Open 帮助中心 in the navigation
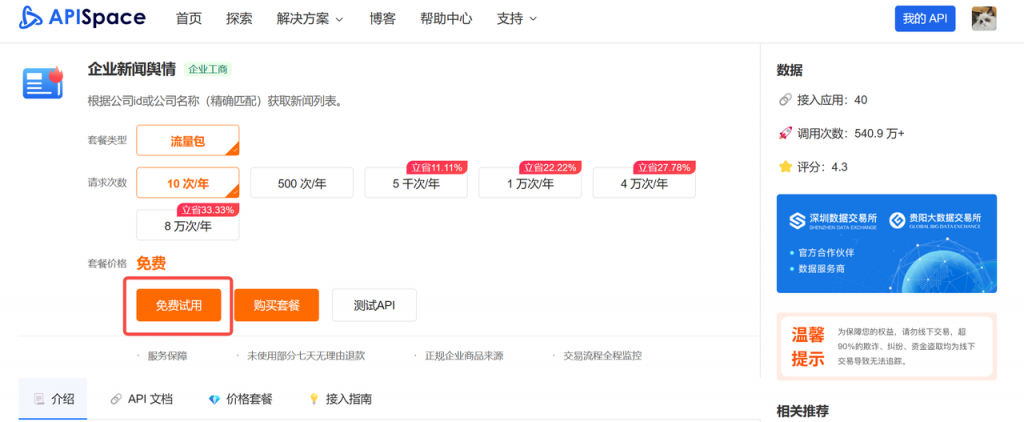This screenshot has width=1024, height=422. point(446,18)
